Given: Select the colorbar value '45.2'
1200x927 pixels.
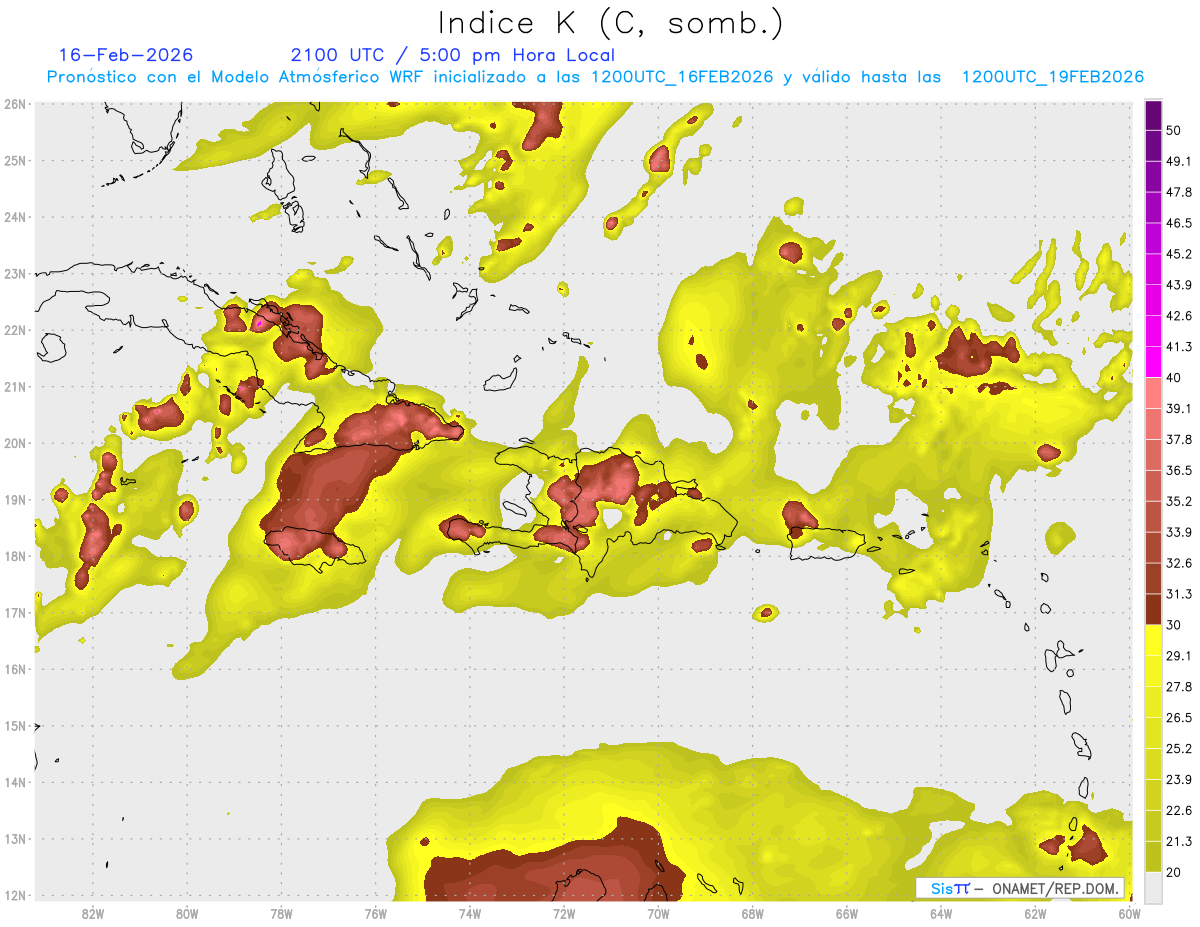Looking at the screenshot, I should pyautogui.click(x=1180, y=254).
